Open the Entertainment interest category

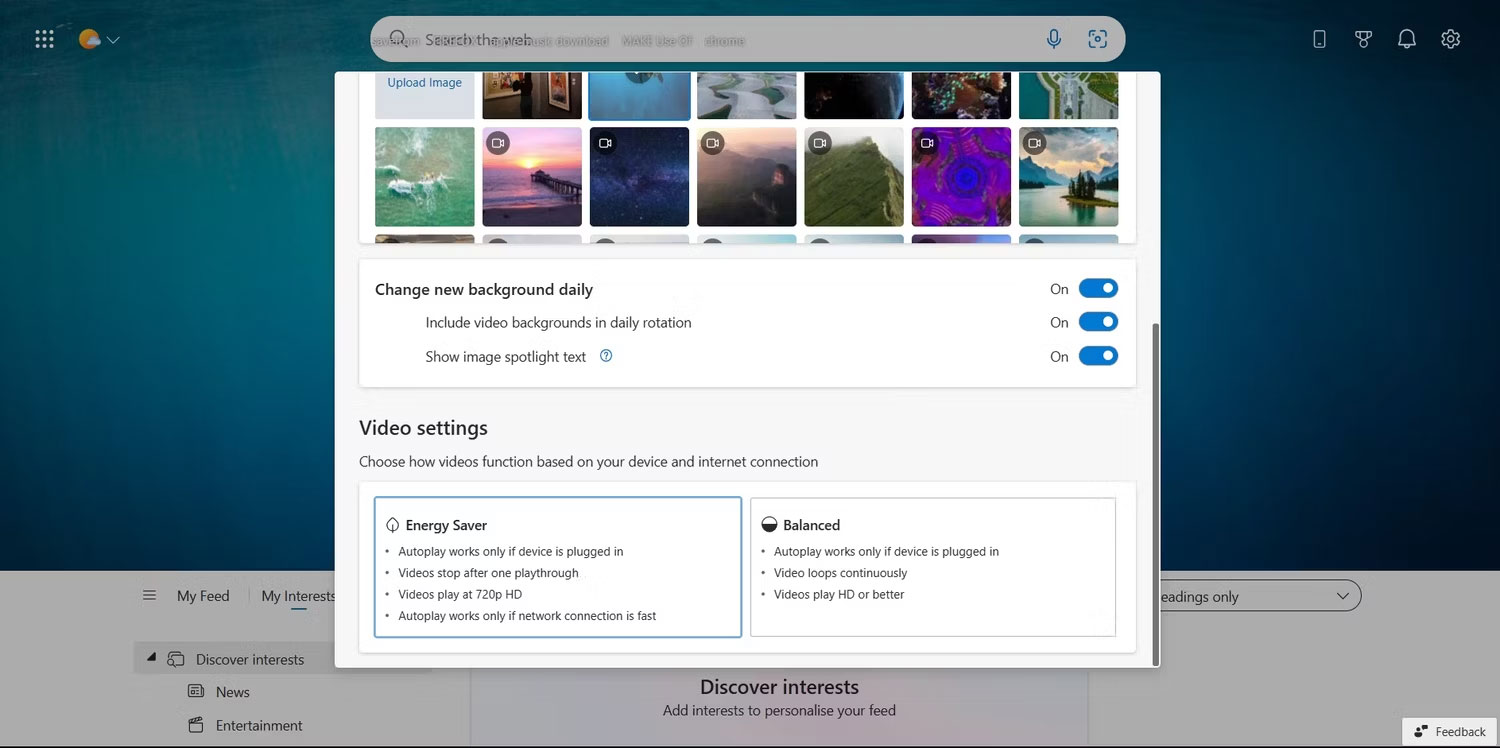(x=259, y=726)
